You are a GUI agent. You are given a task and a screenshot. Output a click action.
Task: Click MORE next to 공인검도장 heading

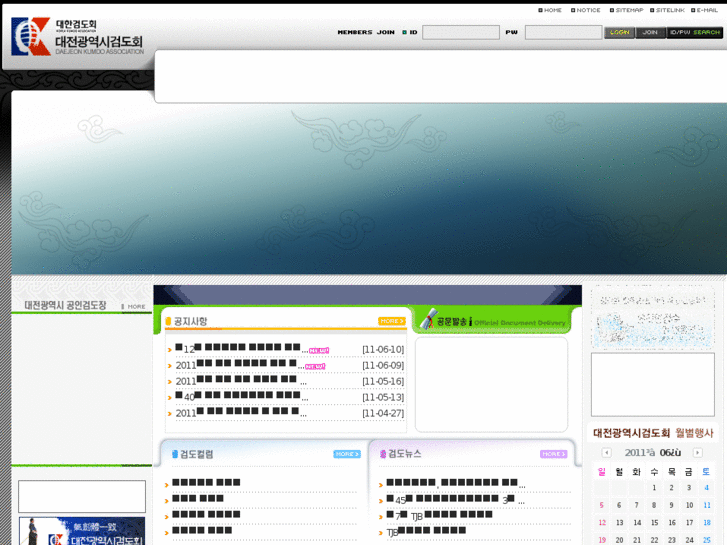pyautogui.click(x=134, y=307)
